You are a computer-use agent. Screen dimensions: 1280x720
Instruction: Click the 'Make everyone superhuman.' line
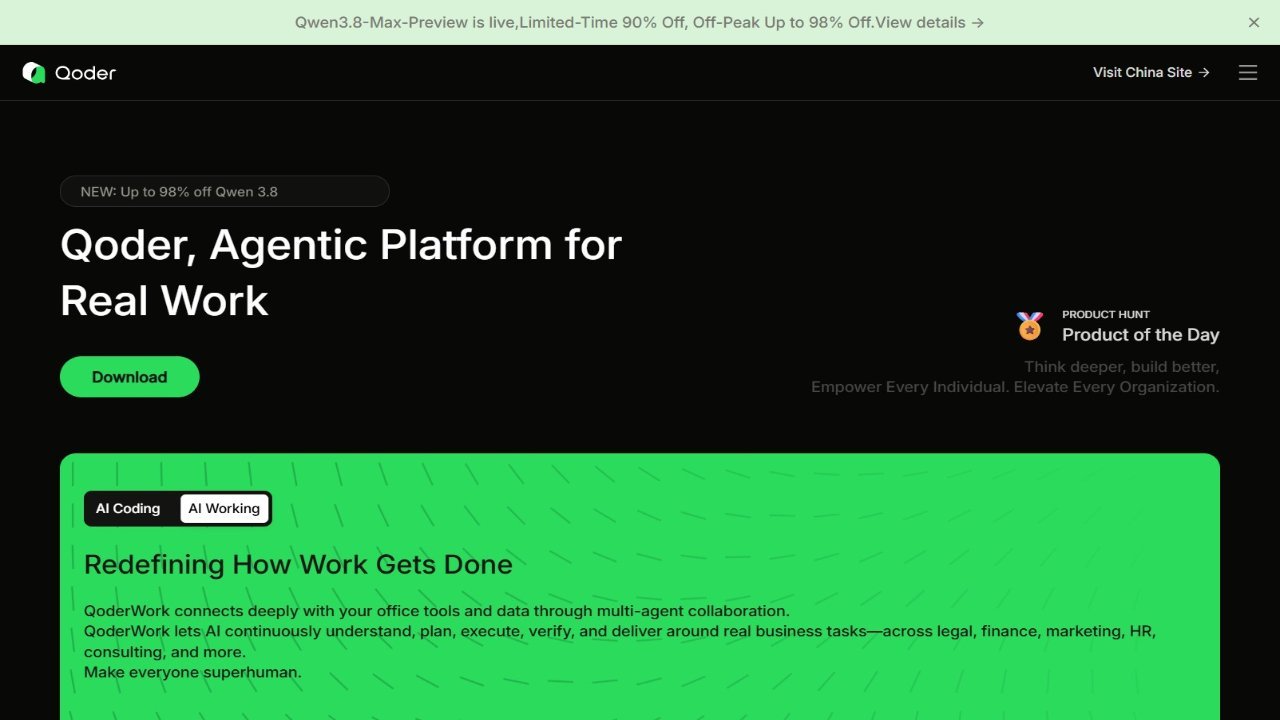193,672
